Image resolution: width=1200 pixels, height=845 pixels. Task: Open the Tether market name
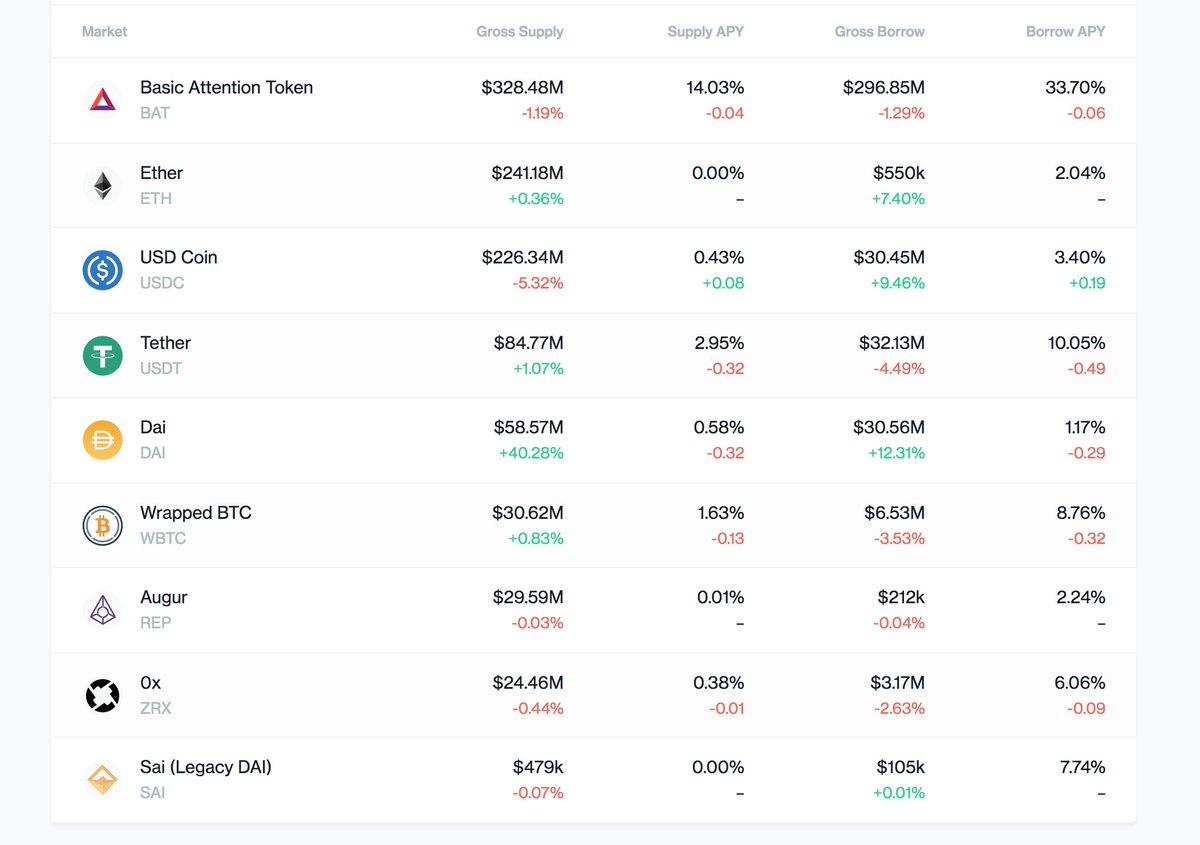coord(165,343)
